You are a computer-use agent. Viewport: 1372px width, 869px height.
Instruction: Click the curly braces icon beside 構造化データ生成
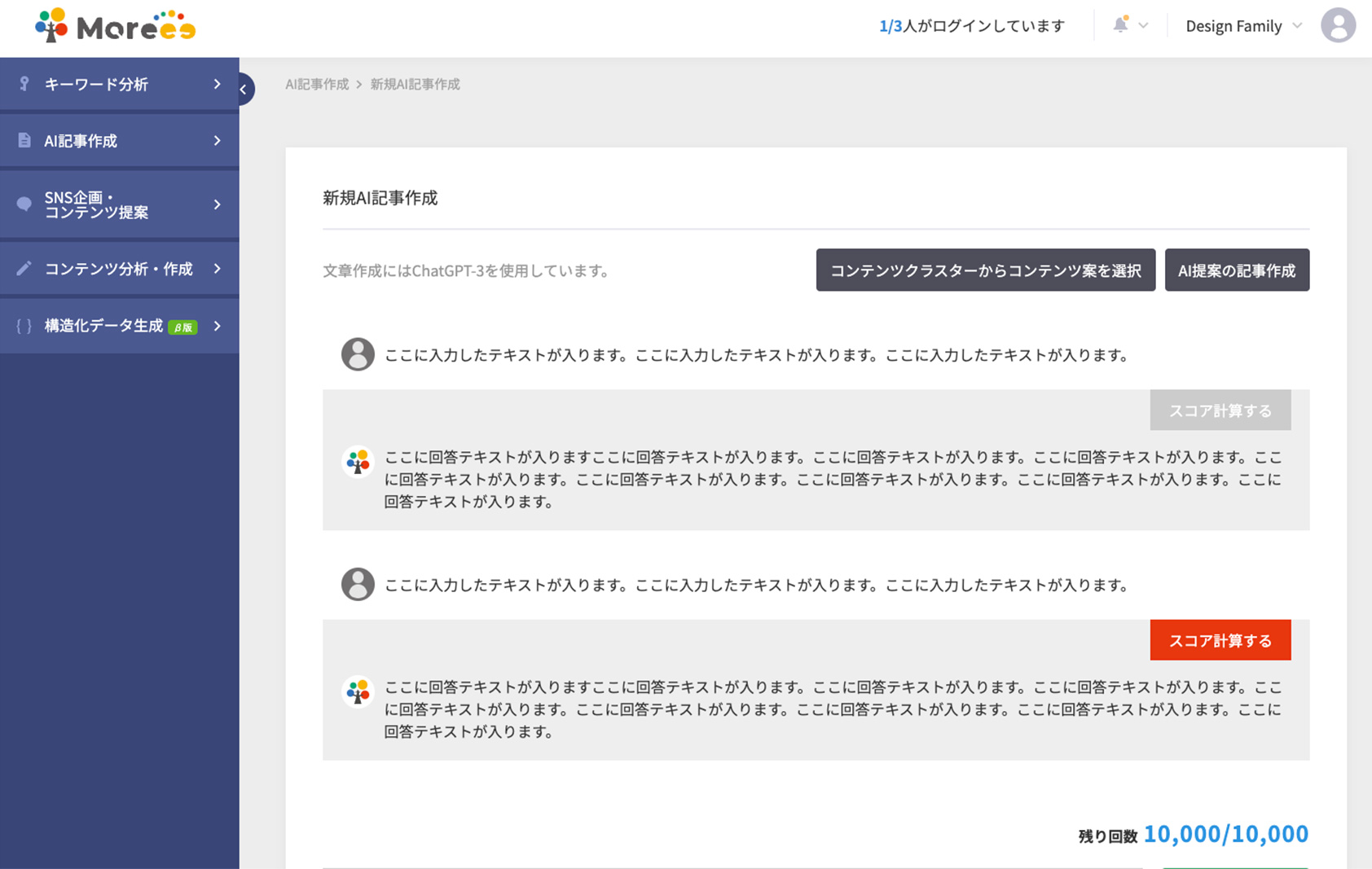coord(24,326)
